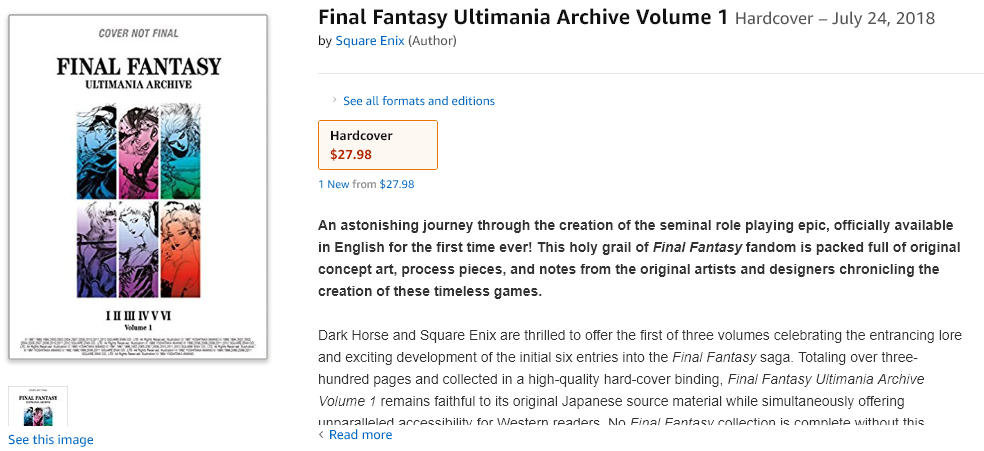
Task: Select the small cover thumbnail
Action: click(38, 406)
